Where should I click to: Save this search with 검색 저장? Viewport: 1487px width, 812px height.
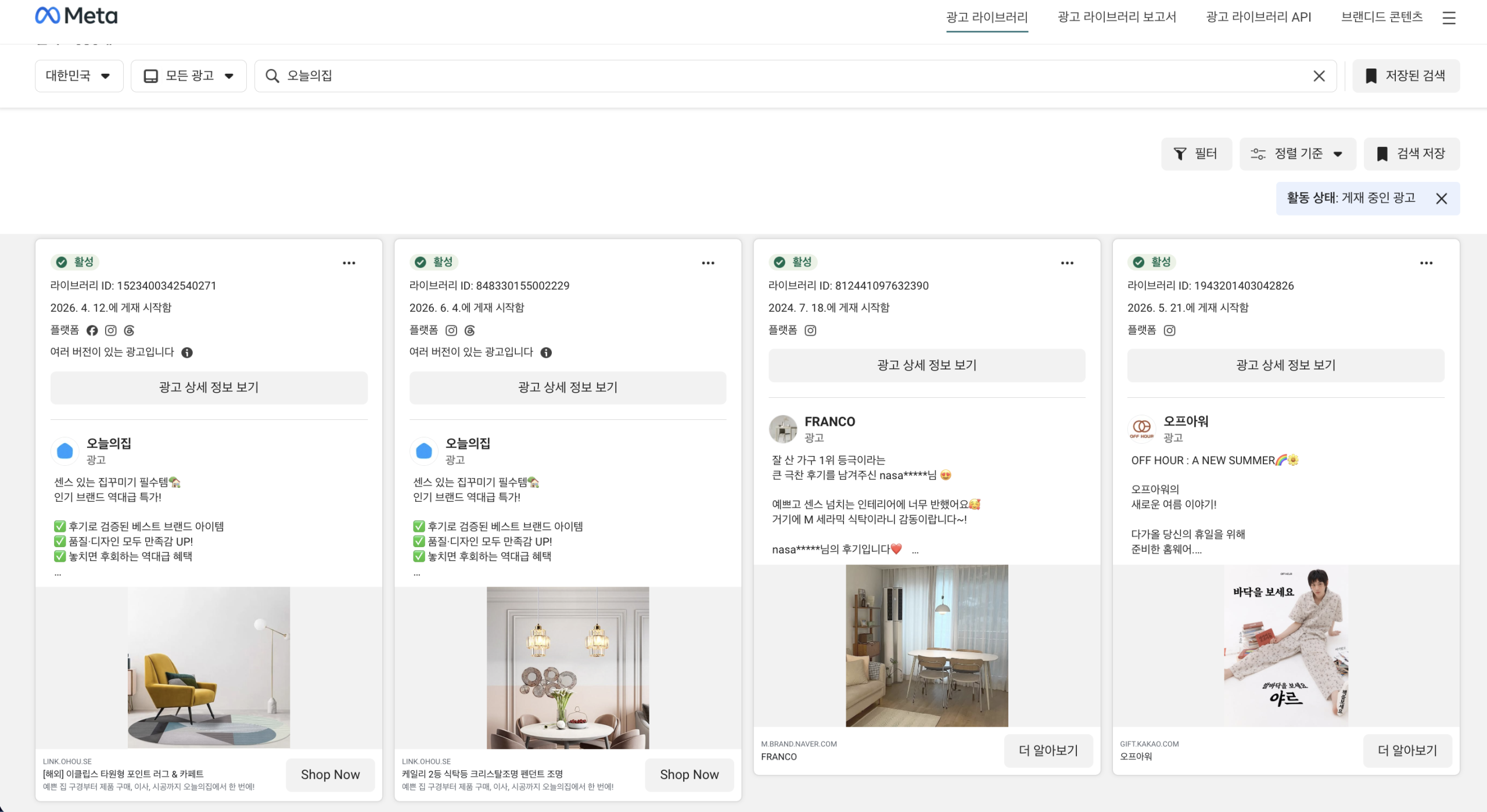[1411, 154]
